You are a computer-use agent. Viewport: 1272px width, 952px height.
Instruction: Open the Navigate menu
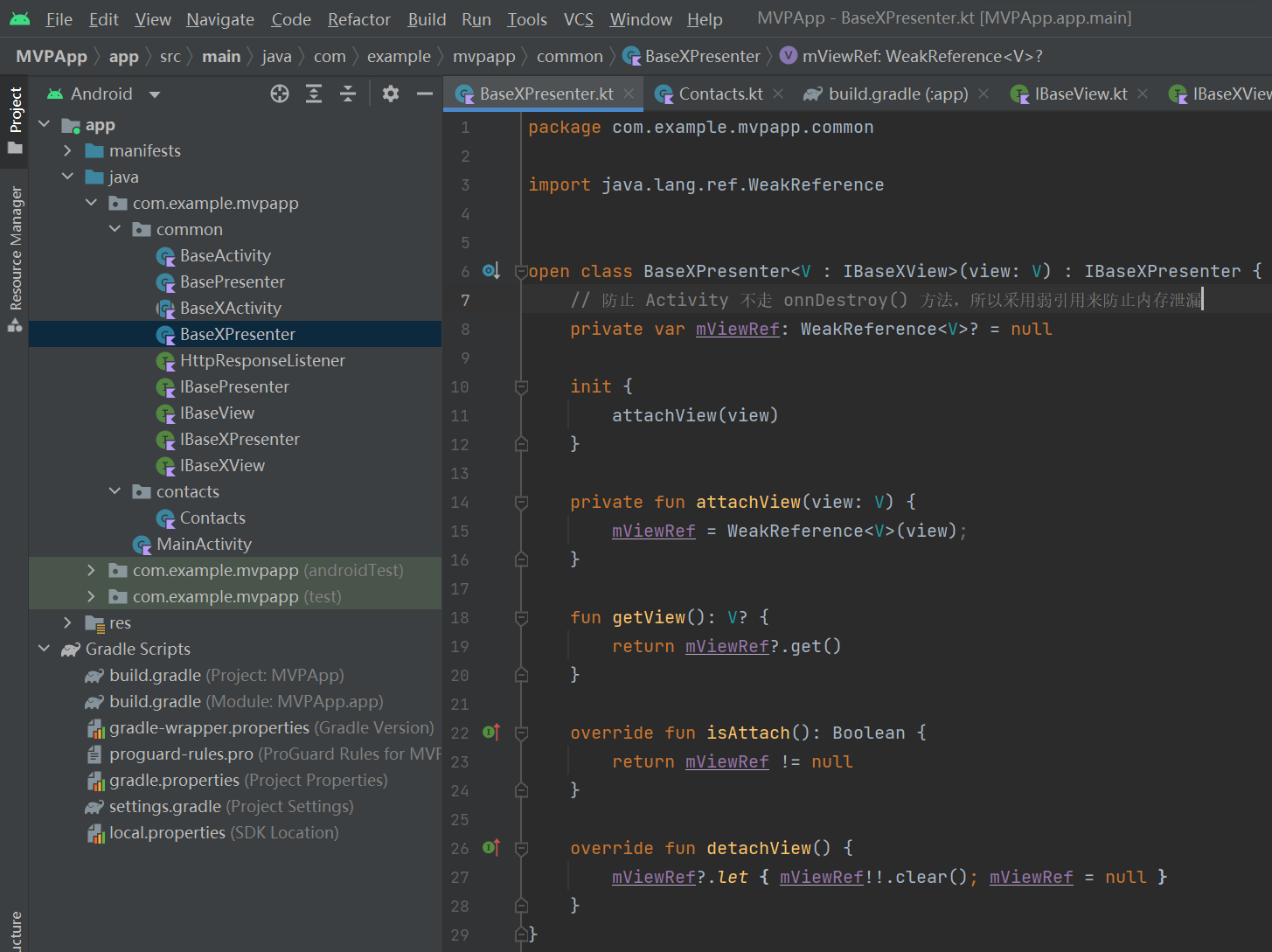click(x=220, y=19)
